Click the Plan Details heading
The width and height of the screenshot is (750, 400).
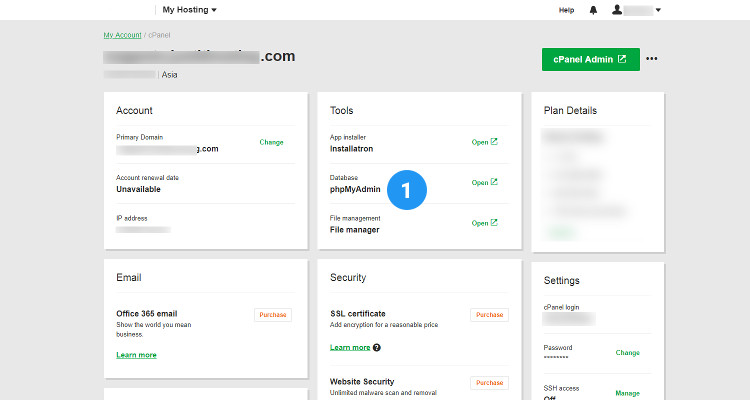pyautogui.click(x=570, y=111)
